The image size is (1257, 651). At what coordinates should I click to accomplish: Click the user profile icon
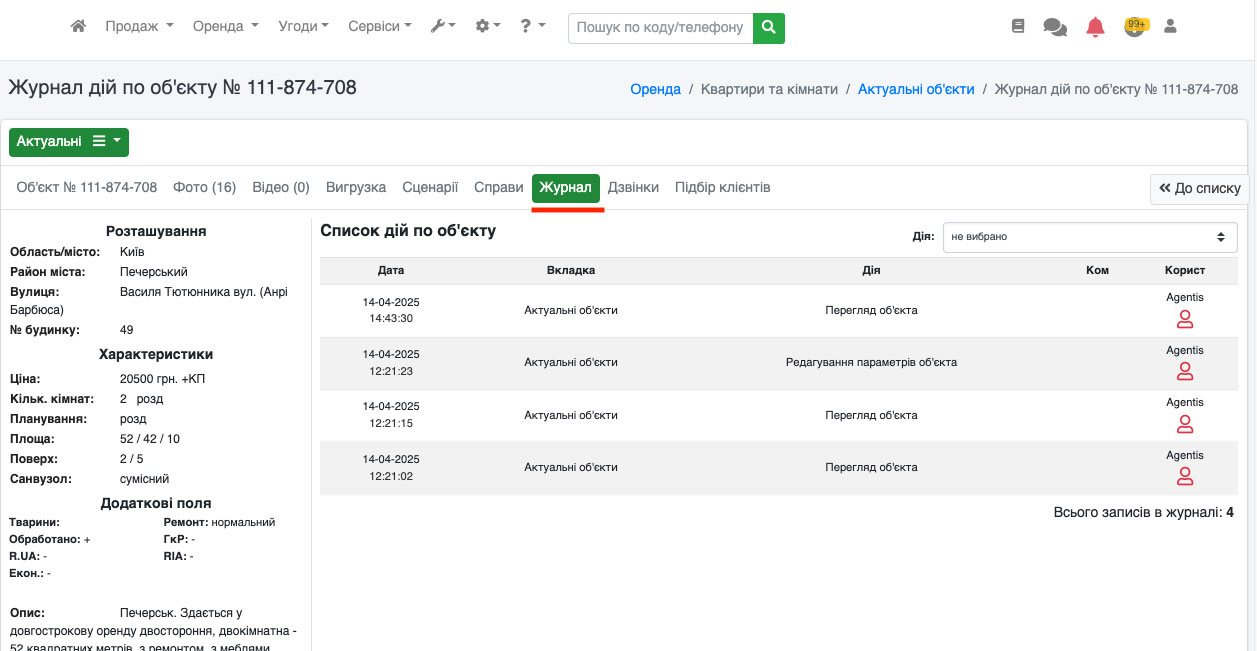point(1170,27)
